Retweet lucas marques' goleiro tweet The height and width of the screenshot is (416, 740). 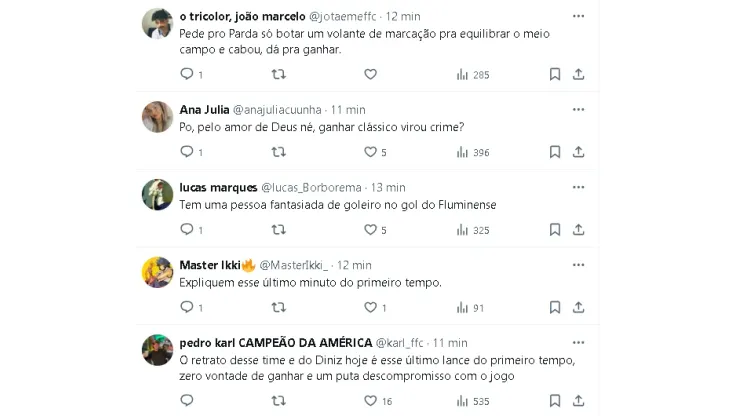pyautogui.click(x=278, y=230)
